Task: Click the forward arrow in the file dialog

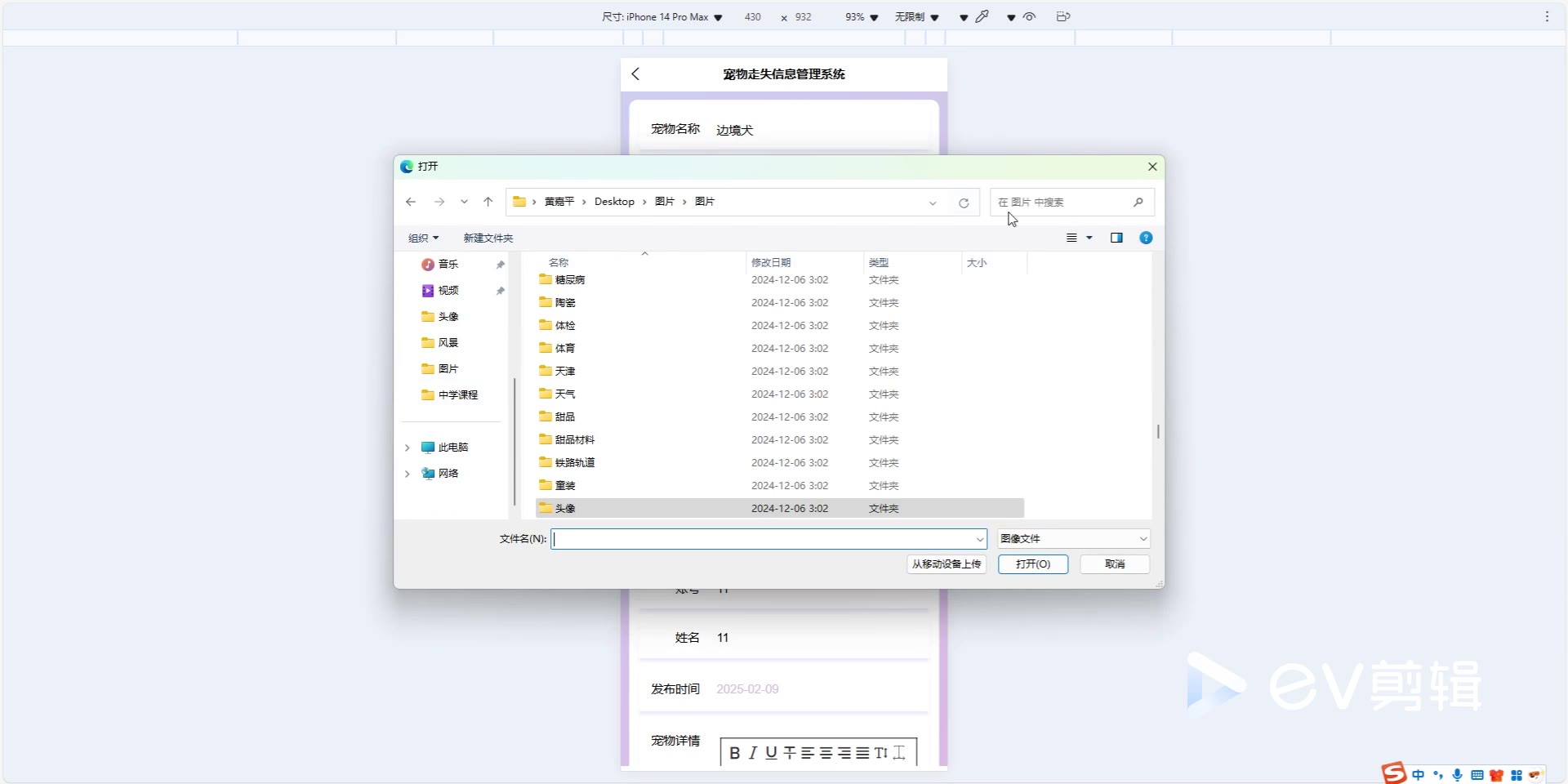Action: point(439,202)
